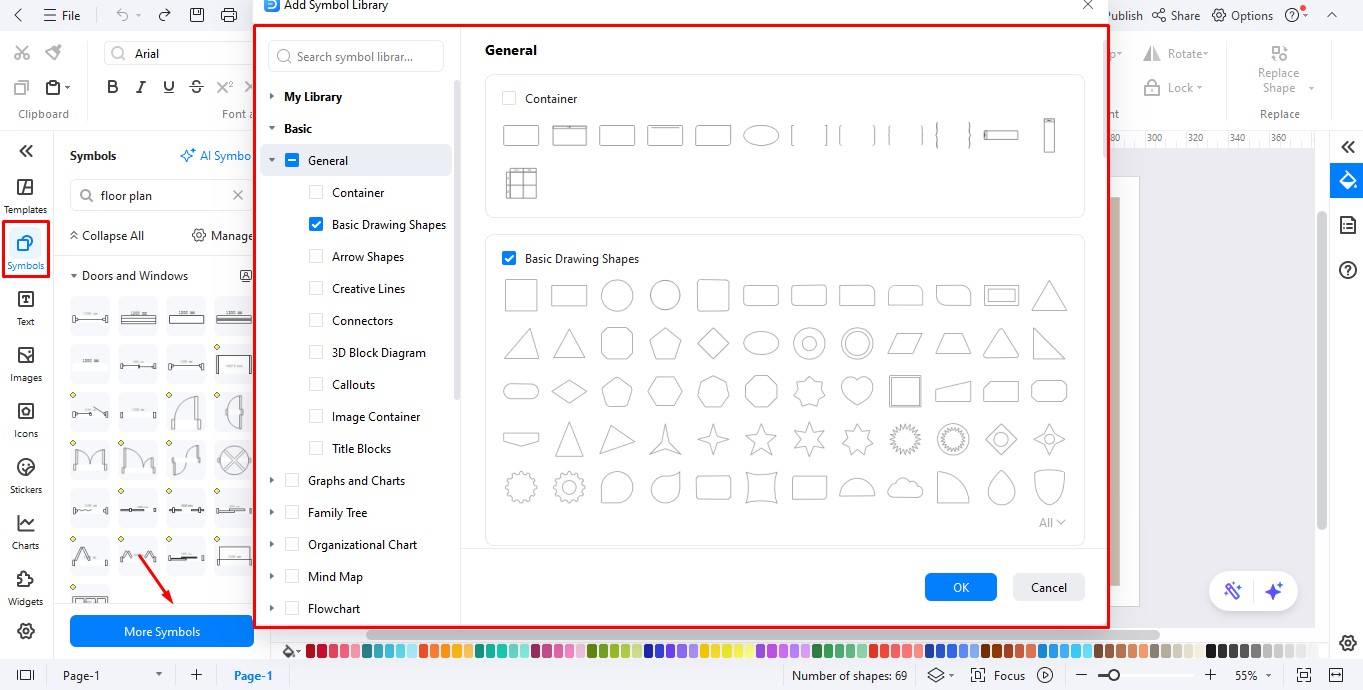Confirm with the OK button
The width and height of the screenshot is (1363, 690).
tap(960, 587)
